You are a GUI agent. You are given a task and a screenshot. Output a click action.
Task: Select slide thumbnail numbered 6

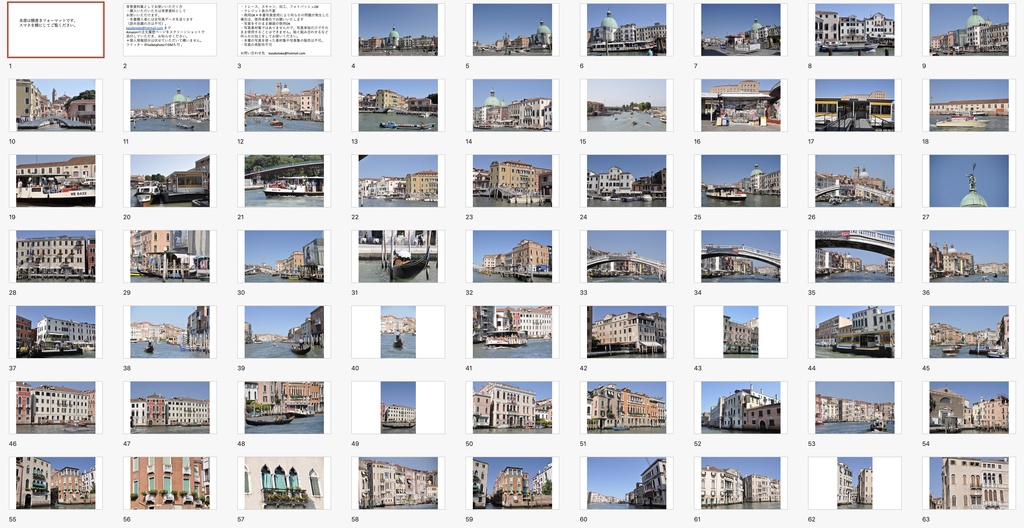pyautogui.click(x=626, y=30)
